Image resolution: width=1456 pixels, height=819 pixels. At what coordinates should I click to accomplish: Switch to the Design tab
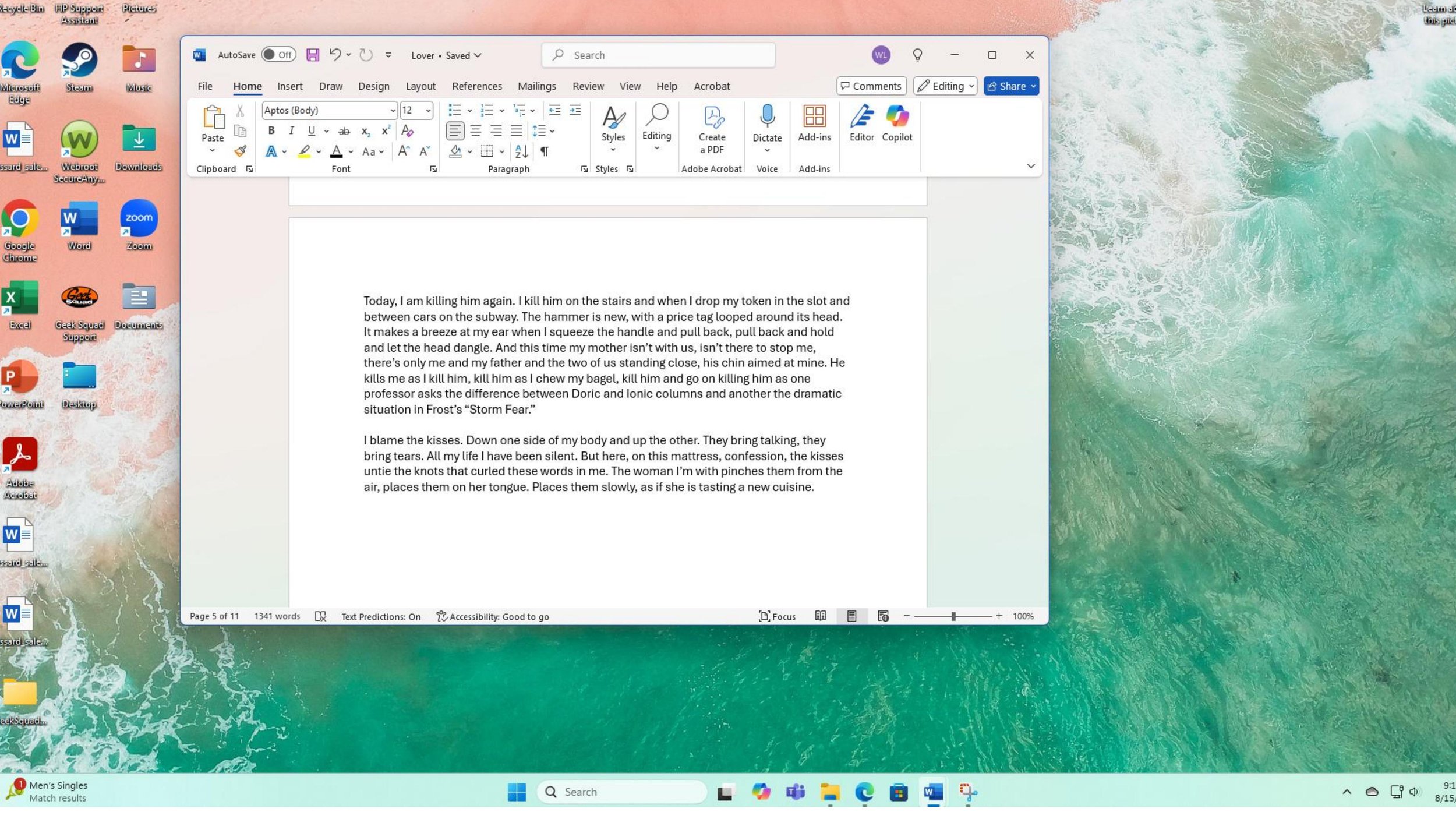373,86
